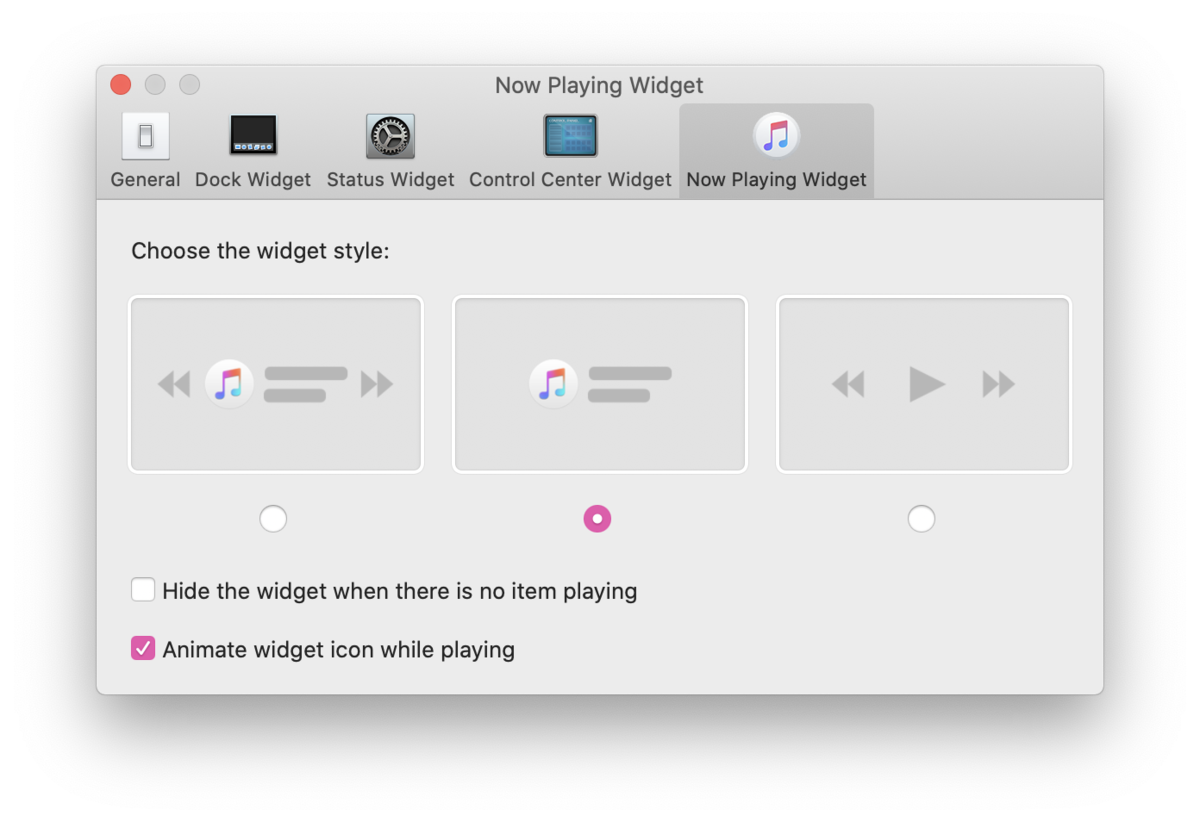Click the Now Playing Widget music icon
1200x822 pixels.
(x=776, y=135)
